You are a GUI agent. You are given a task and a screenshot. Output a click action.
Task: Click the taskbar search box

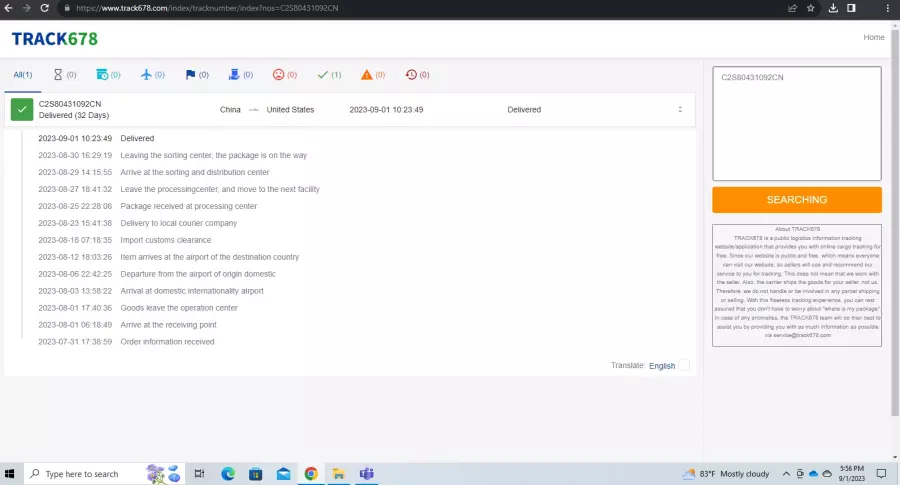tap(104, 474)
